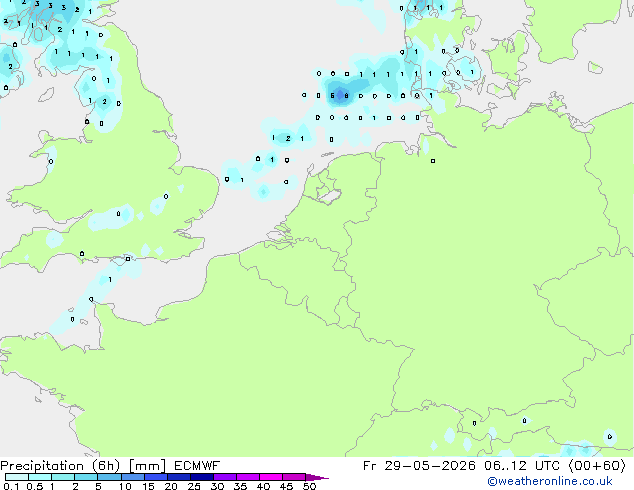Click the legend scale label '0.1'

pos(11,486)
